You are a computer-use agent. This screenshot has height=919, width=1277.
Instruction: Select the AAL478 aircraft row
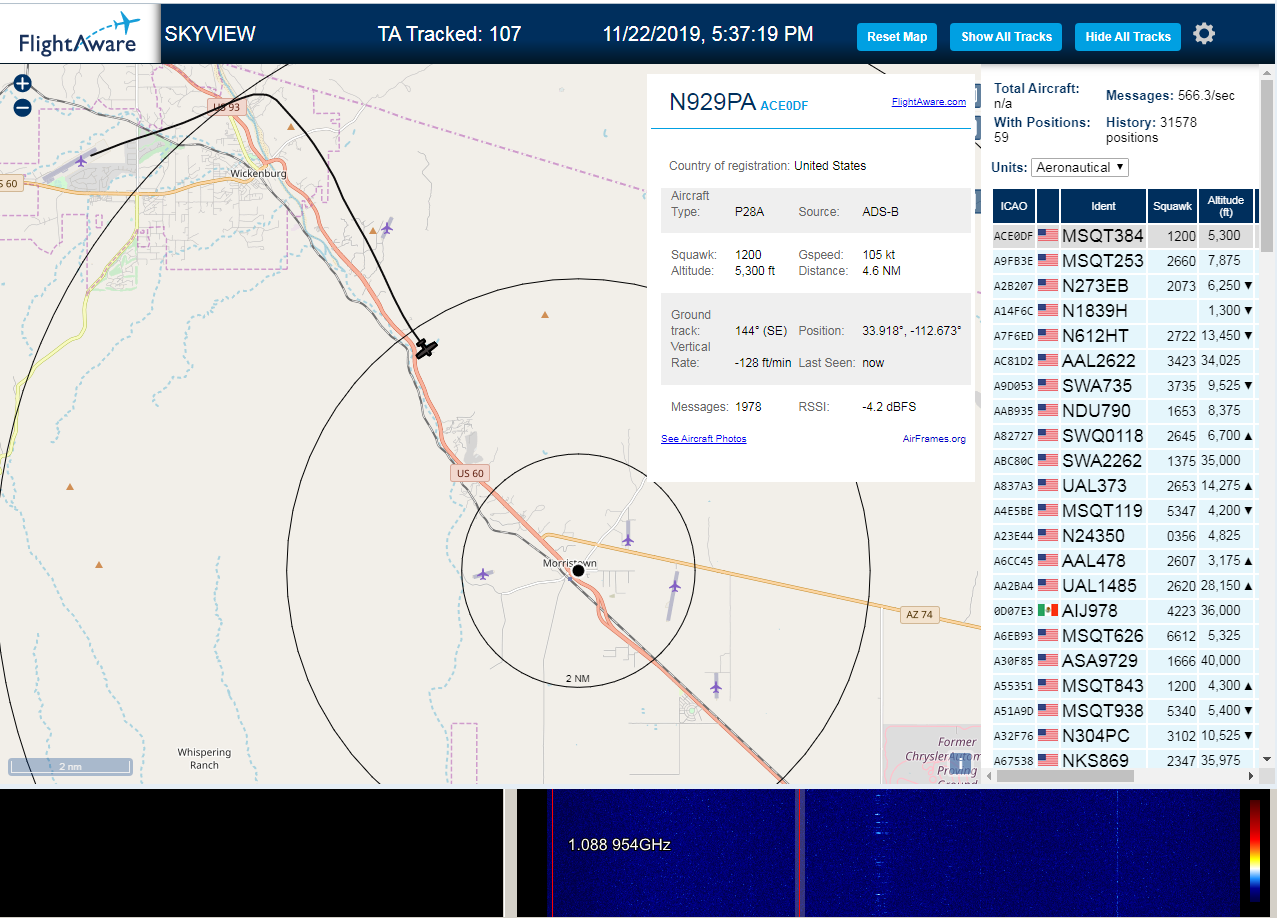pos(1124,561)
